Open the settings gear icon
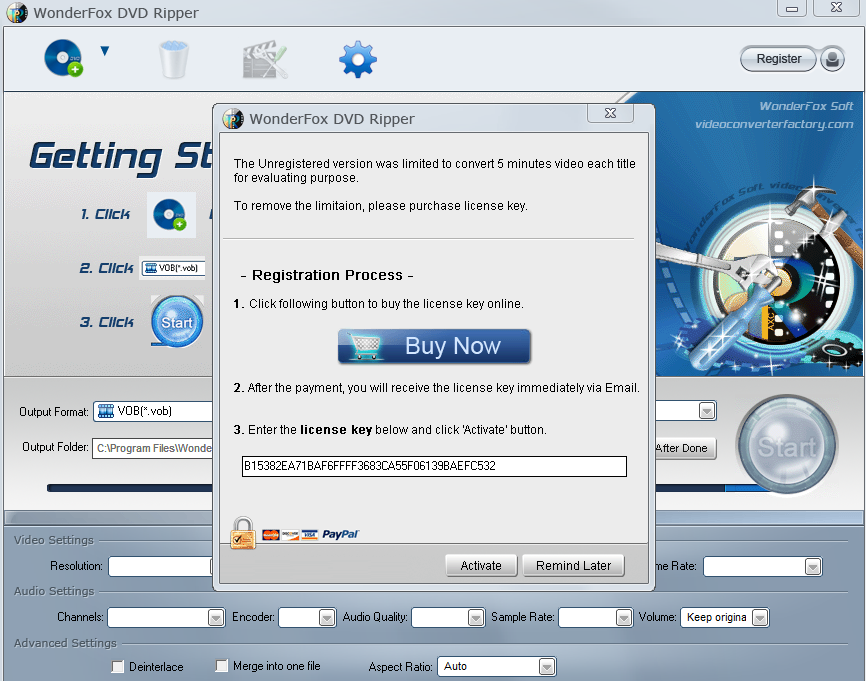 coord(358,59)
